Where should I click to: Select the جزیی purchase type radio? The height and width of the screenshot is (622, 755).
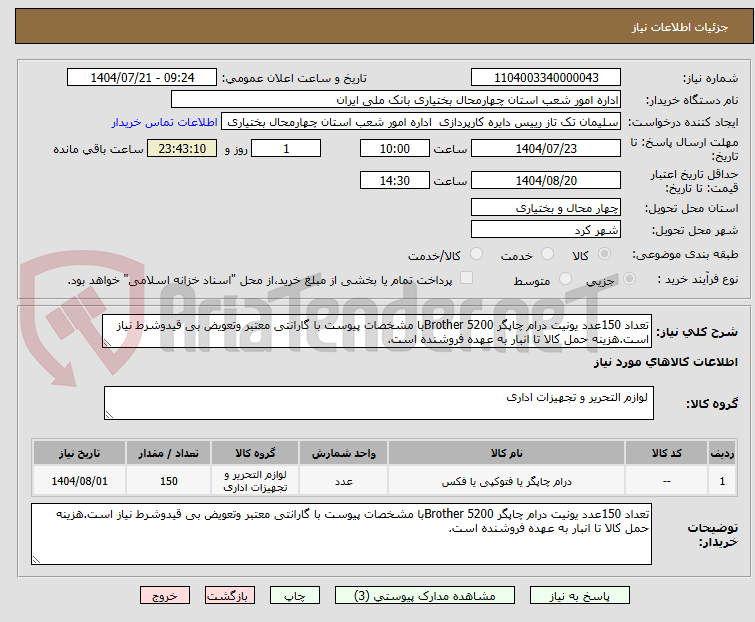[x=629, y=278]
